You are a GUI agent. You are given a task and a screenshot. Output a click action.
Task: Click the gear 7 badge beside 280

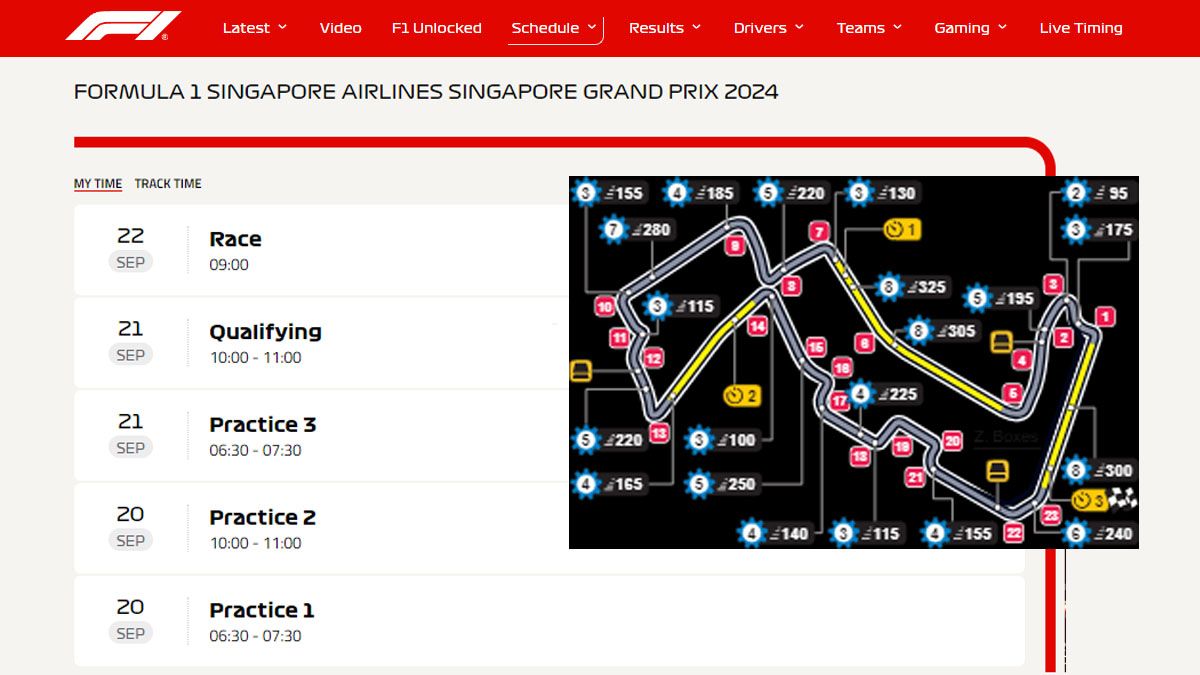[614, 230]
